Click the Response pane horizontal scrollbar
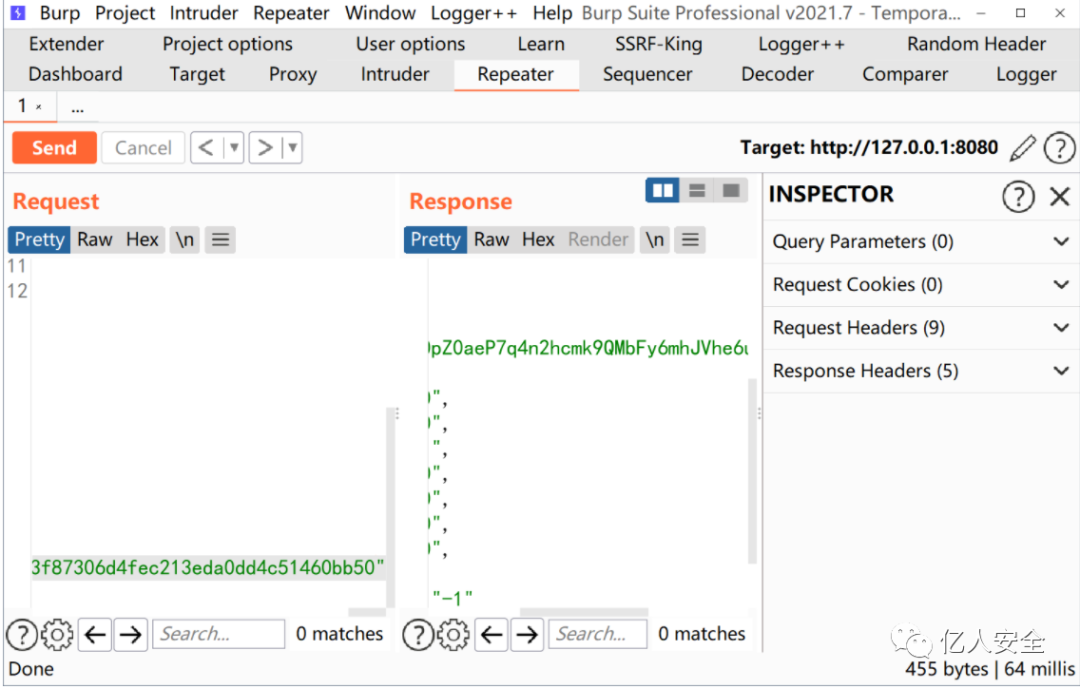This screenshot has width=1080, height=689. coord(584,612)
